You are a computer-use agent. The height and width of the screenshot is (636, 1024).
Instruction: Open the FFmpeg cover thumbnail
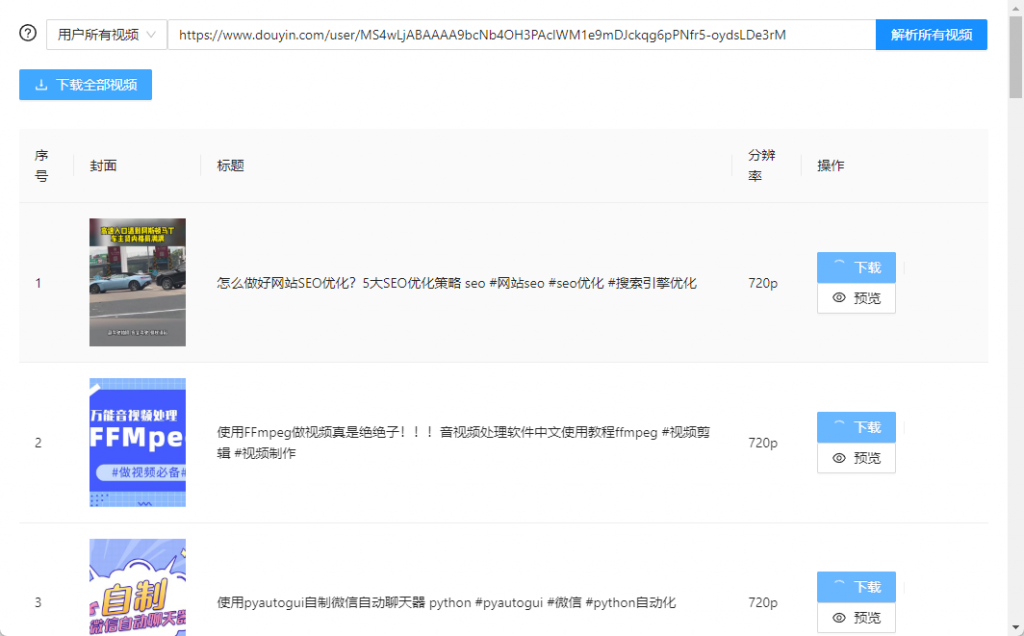click(137, 442)
